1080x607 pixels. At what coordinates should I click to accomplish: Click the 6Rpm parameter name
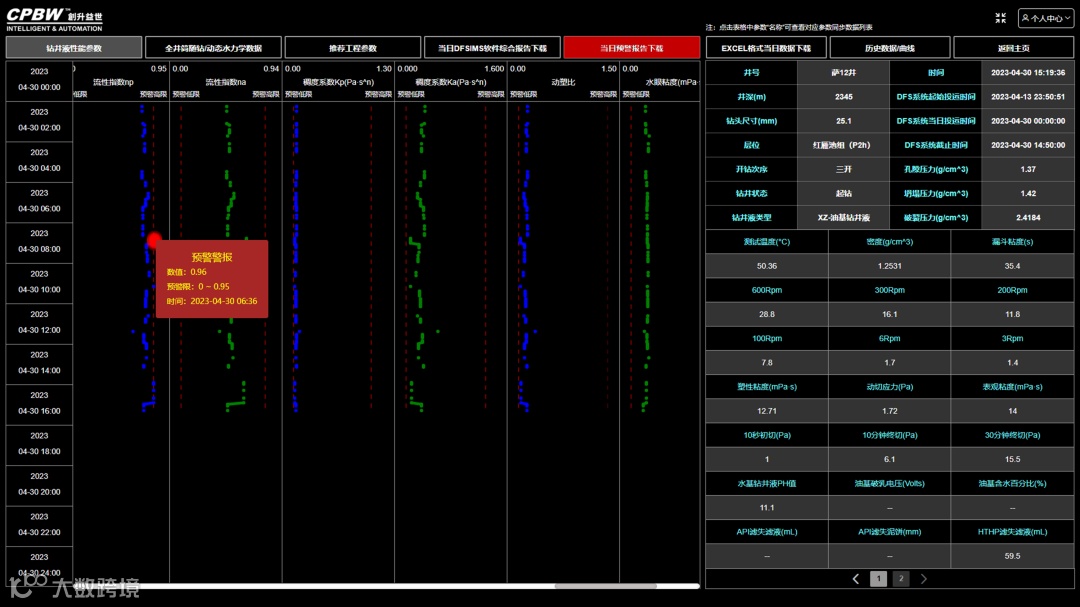click(890, 338)
